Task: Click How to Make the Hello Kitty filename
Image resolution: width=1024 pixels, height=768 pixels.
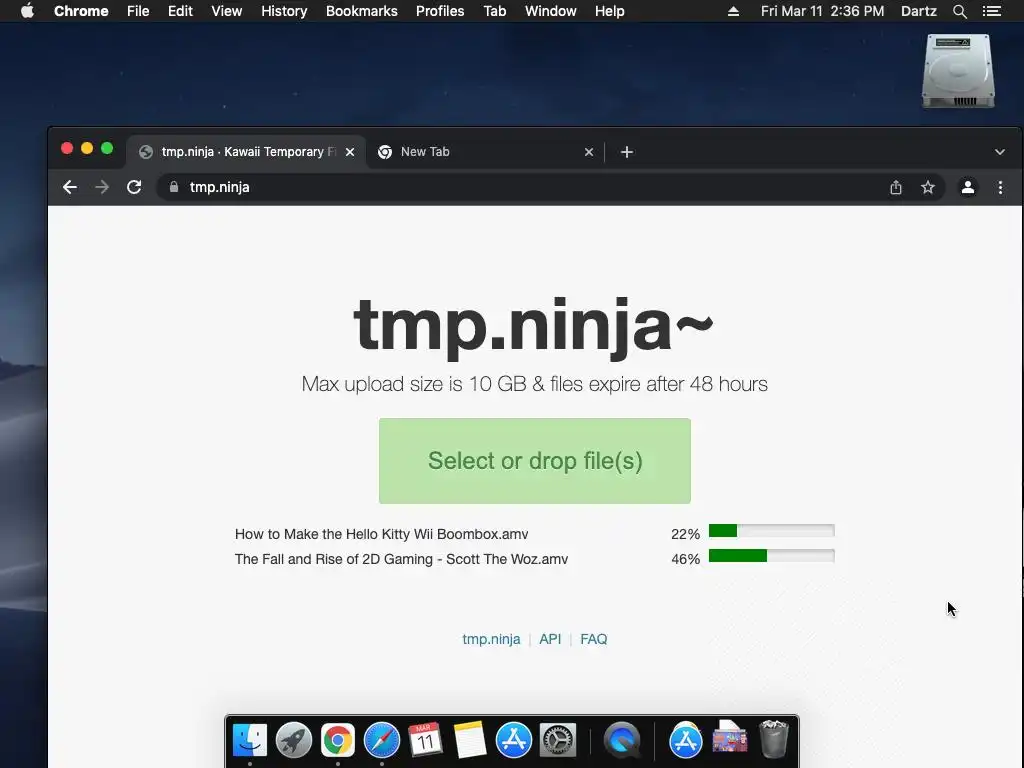Action: click(381, 534)
